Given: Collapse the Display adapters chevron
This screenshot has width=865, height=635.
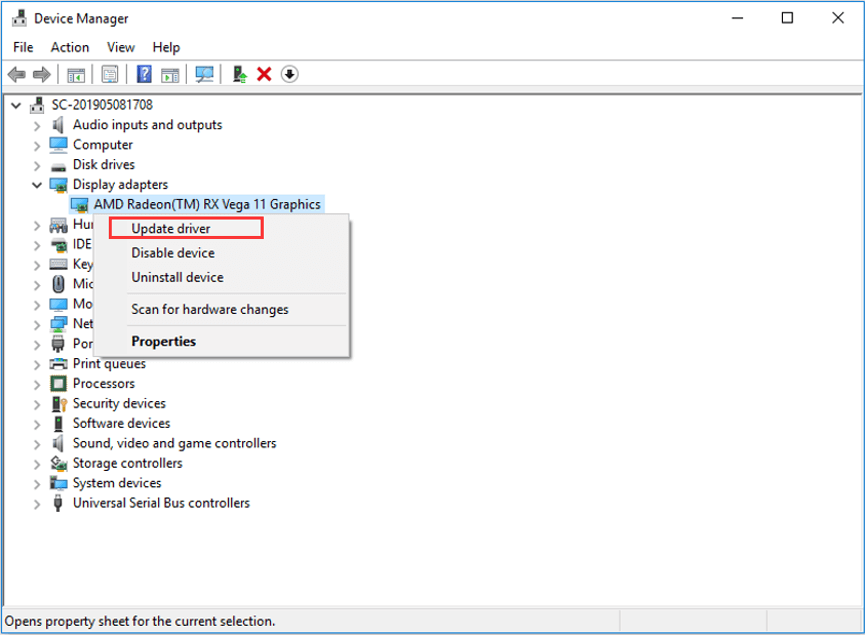Looking at the screenshot, I should point(37,185).
